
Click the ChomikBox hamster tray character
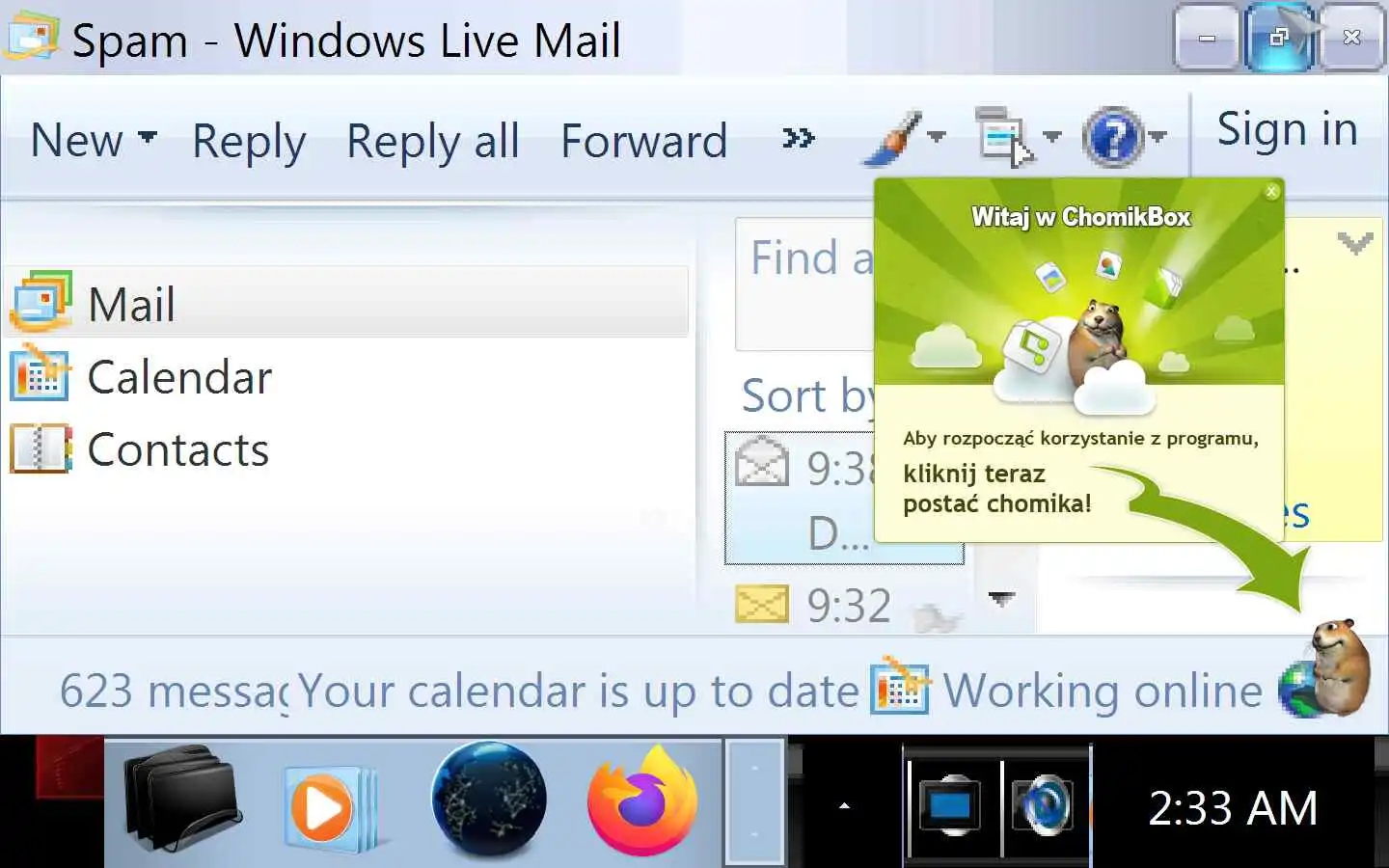pos(1341,667)
